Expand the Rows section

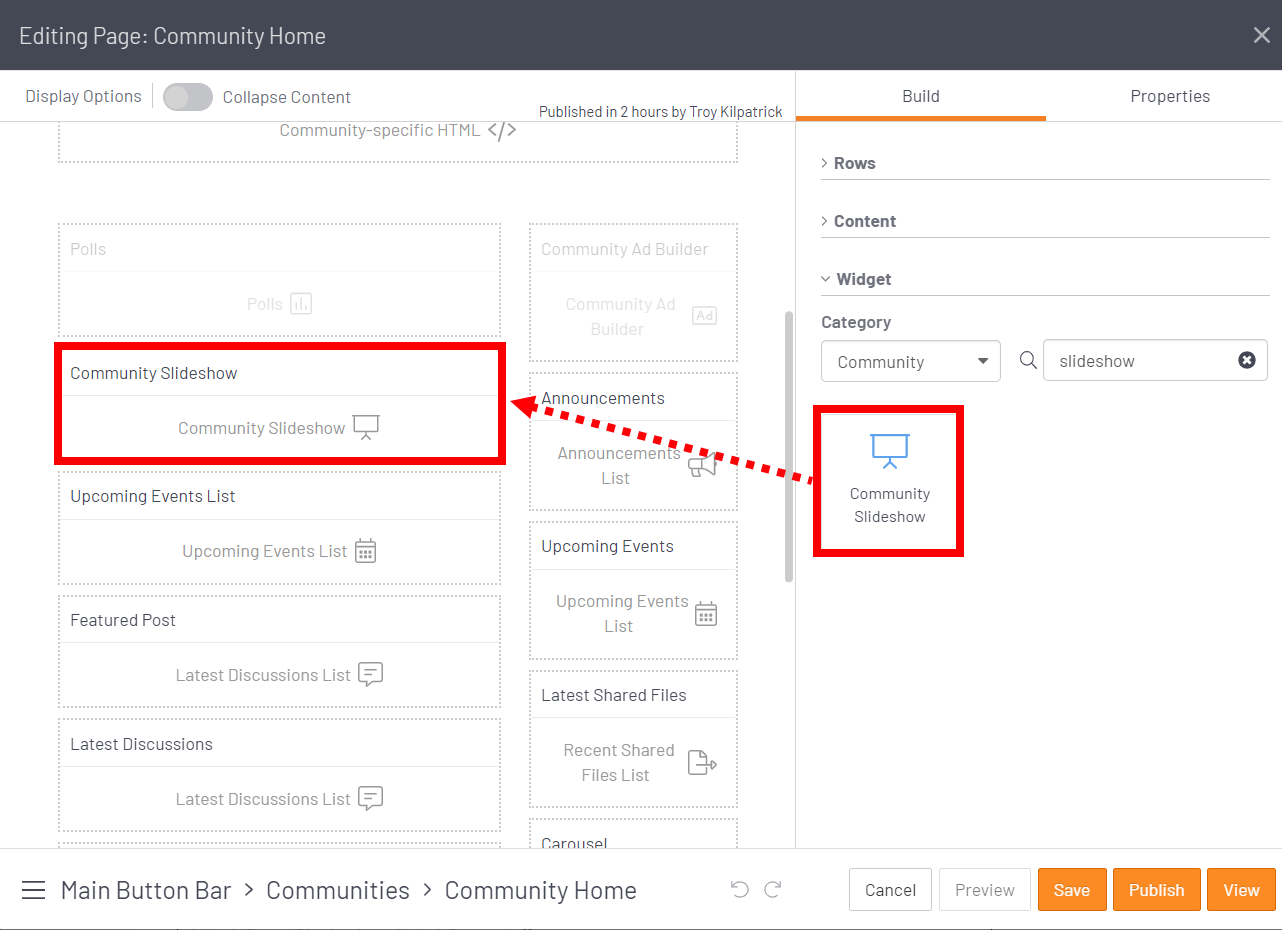pos(854,163)
